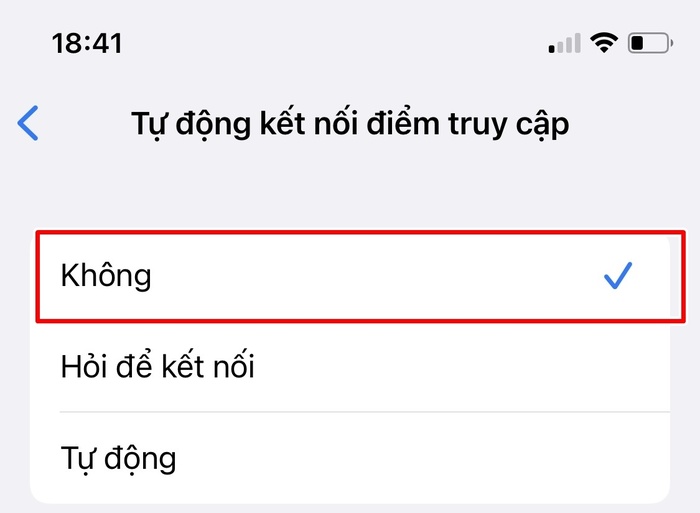Click the battery level icon
The image size is (700, 513).
click(x=648, y=43)
